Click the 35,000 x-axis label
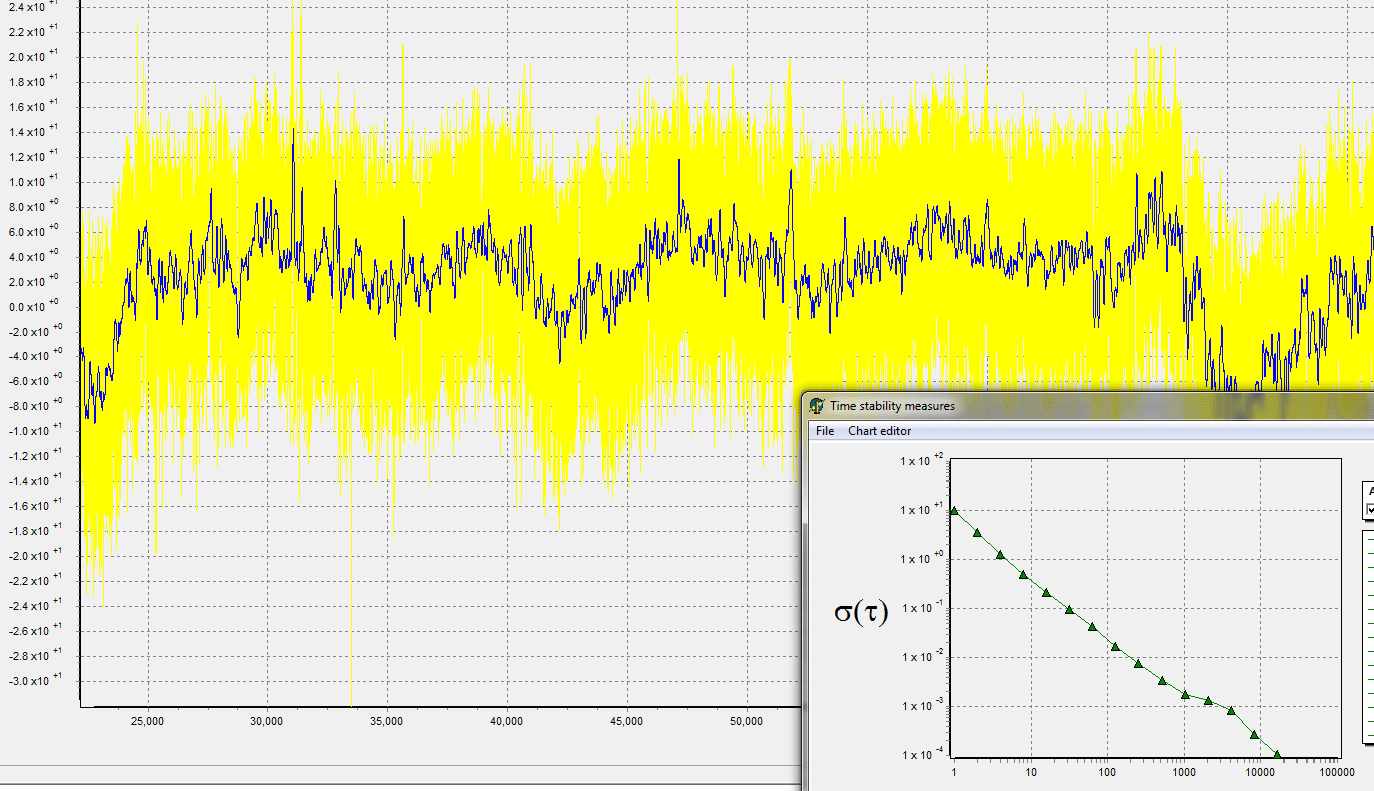The height and width of the screenshot is (791, 1374). click(x=387, y=721)
